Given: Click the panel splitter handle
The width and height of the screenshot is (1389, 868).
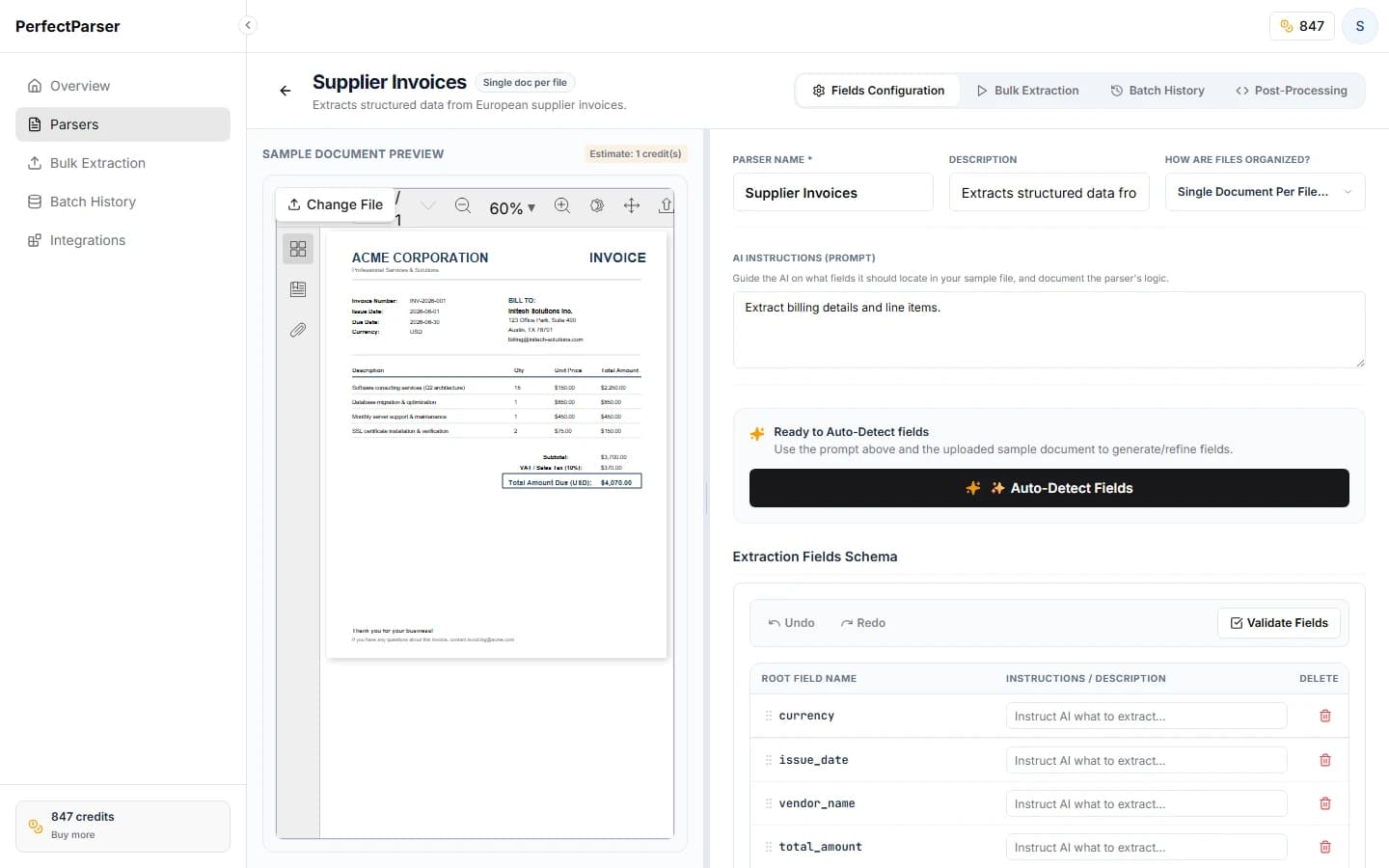Looking at the screenshot, I should tap(706, 498).
